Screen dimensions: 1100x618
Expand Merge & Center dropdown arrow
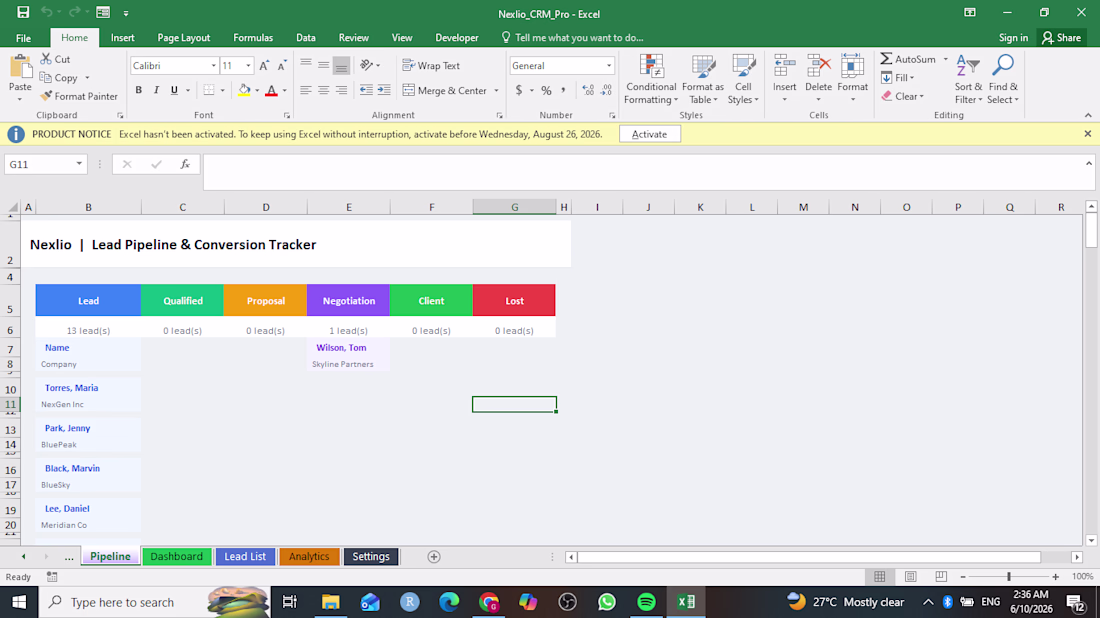point(496,90)
